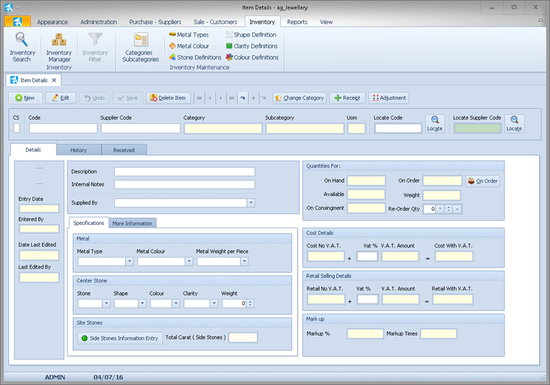The width and height of the screenshot is (550, 385).
Task: Tick the CS checkbox
Action: 16,128
